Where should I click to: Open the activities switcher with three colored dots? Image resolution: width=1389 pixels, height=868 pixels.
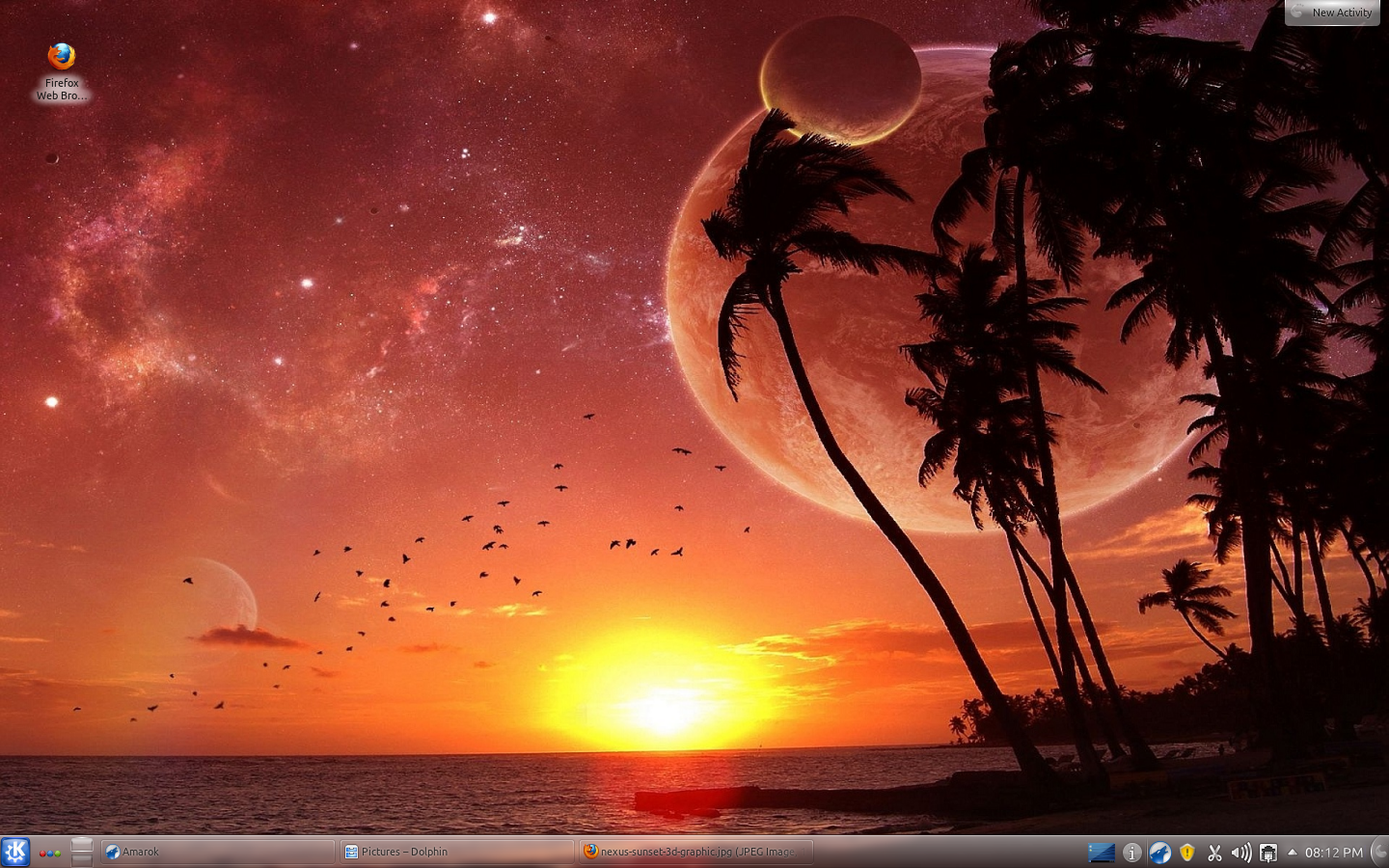[x=50, y=853]
